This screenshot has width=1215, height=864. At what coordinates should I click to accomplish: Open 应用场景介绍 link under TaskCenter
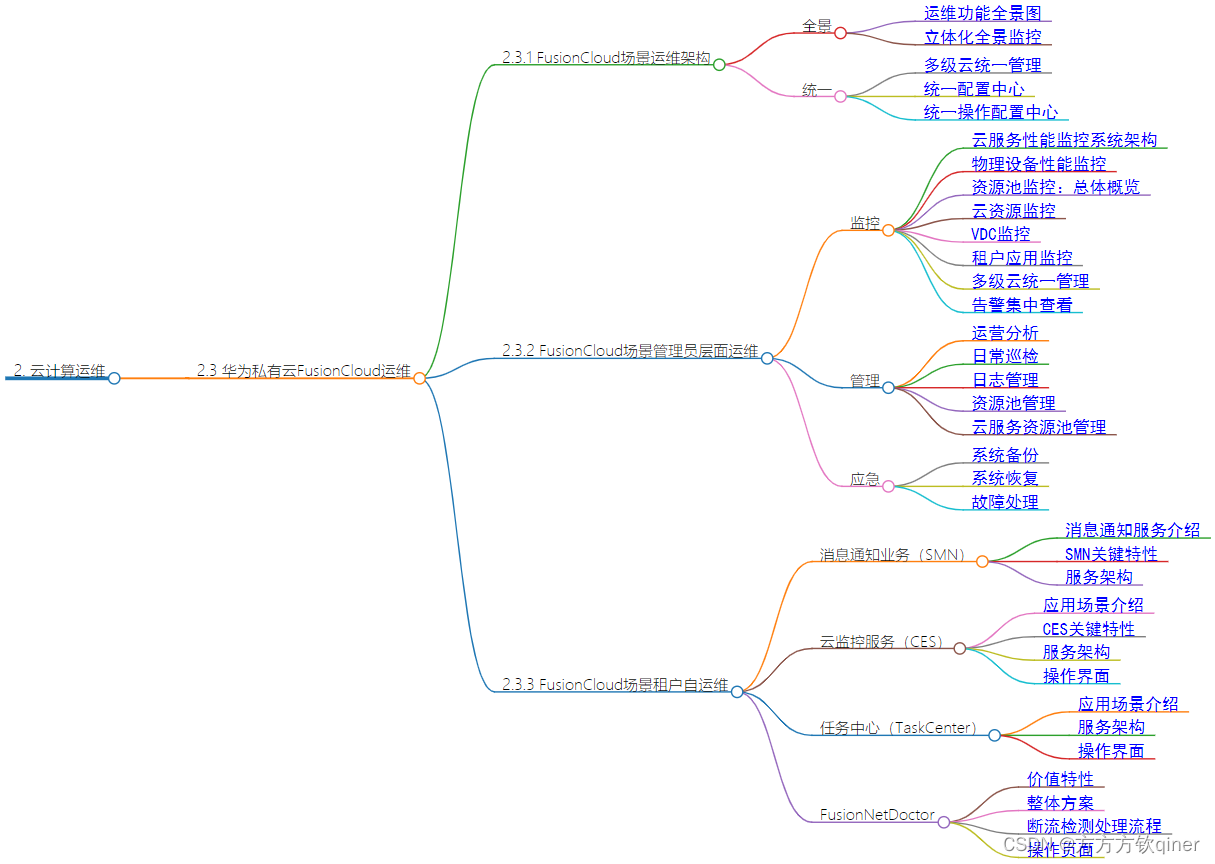point(1128,704)
